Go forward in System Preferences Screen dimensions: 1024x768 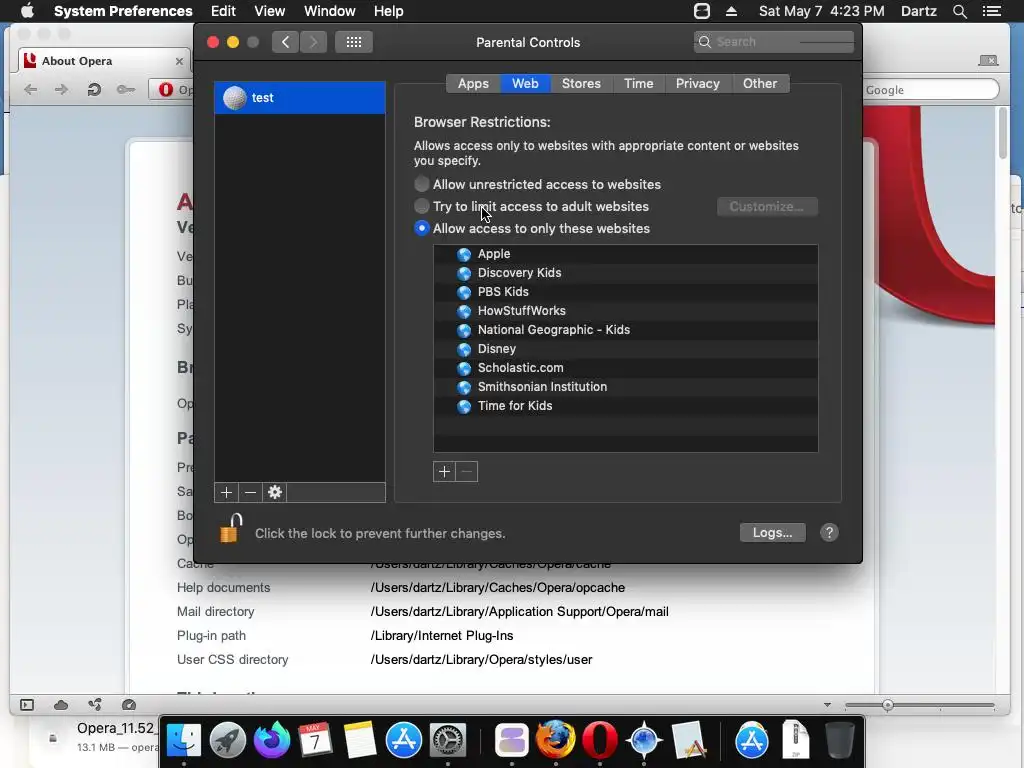(x=313, y=42)
